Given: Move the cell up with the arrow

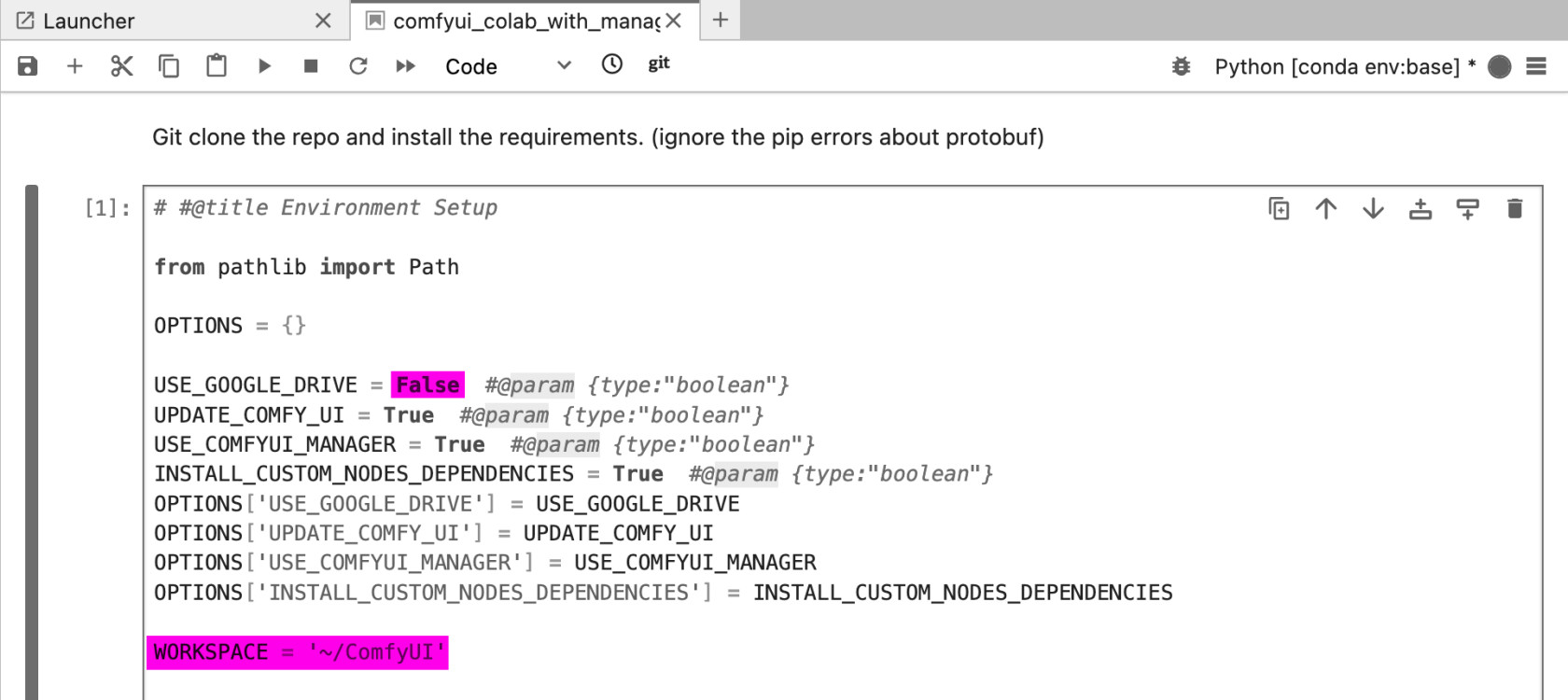Looking at the screenshot, I should coord(1326,209).
